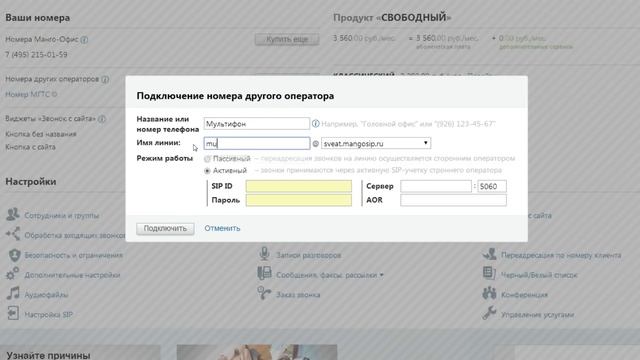This screenshot has height=360, width=640.
Task: Click the Конференция binoculars icon
Action: tap(489, 293)
